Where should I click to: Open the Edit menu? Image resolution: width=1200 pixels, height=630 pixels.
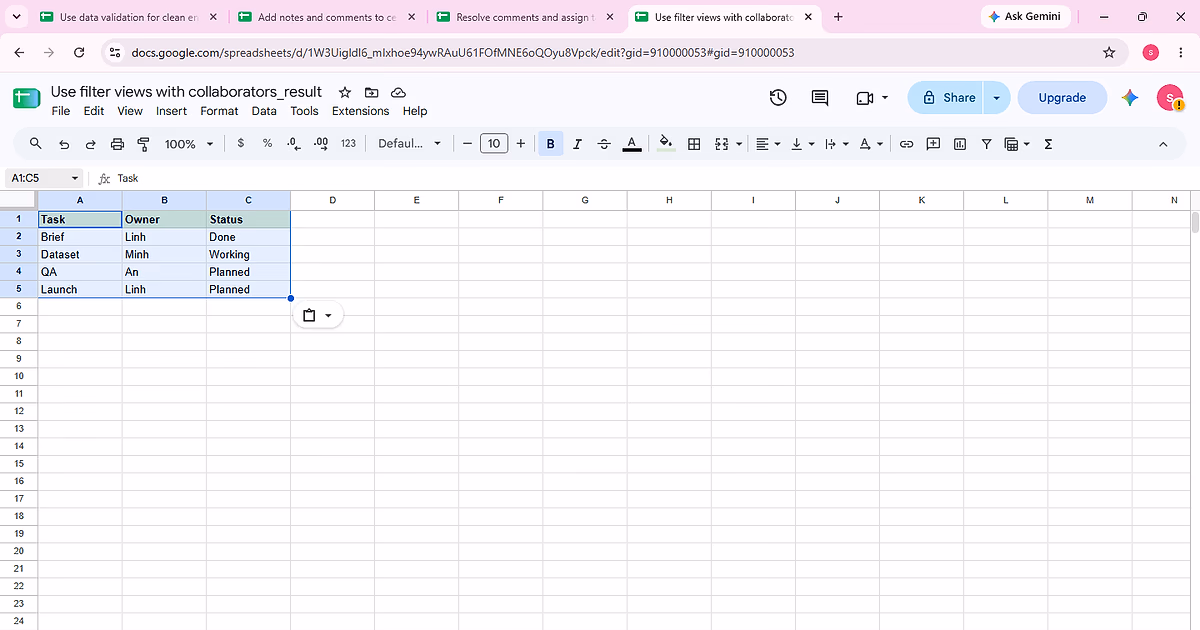pos(94,111)
